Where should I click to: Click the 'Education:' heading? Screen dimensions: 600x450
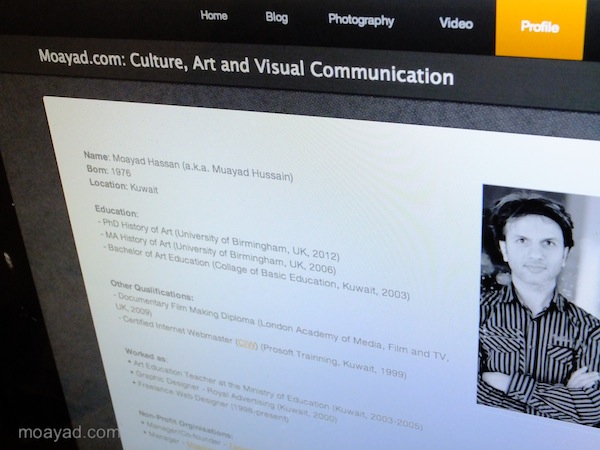116,211
